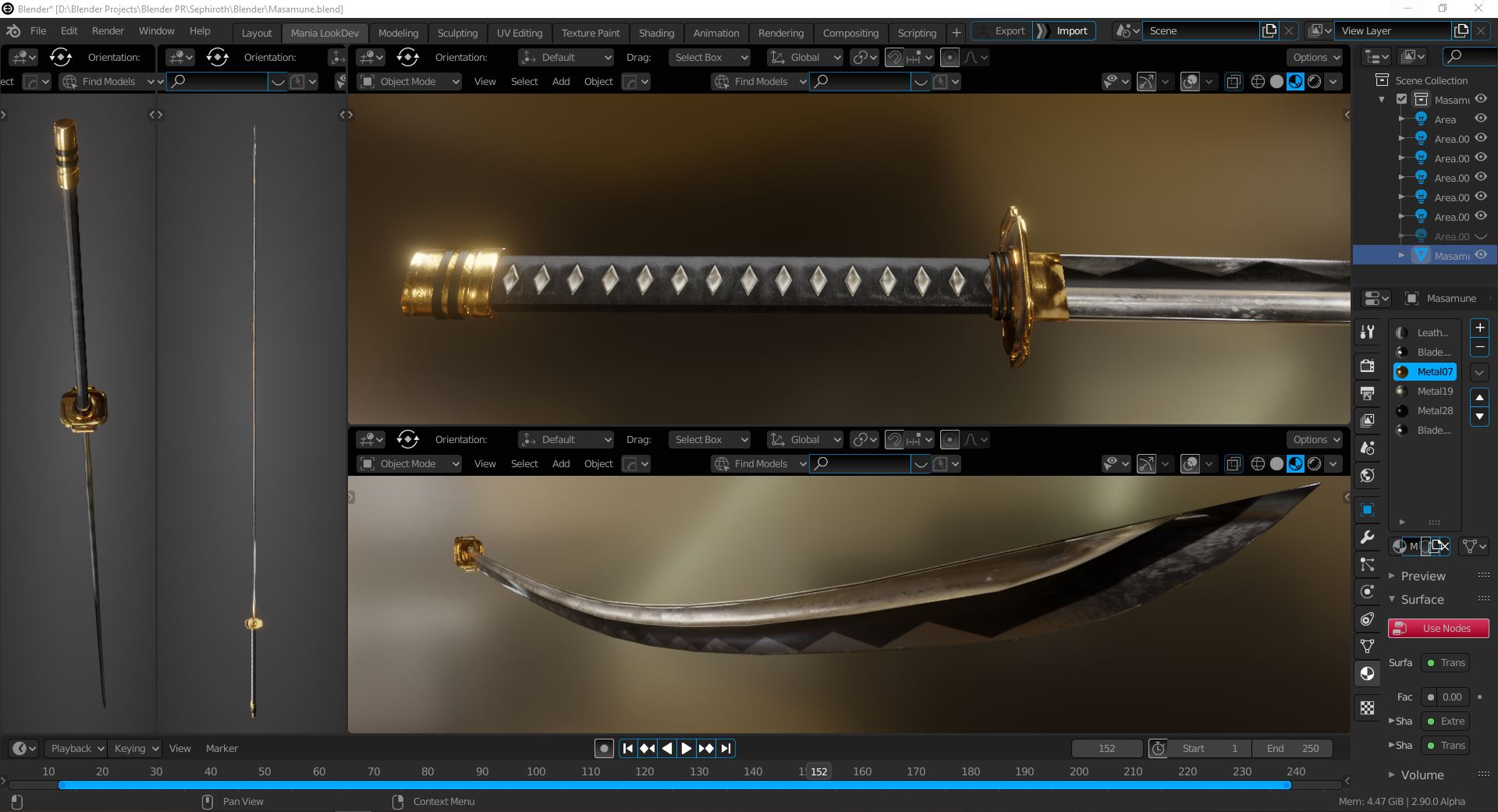
Task: Play animation in reverse
Action: [x=666, y=748]
